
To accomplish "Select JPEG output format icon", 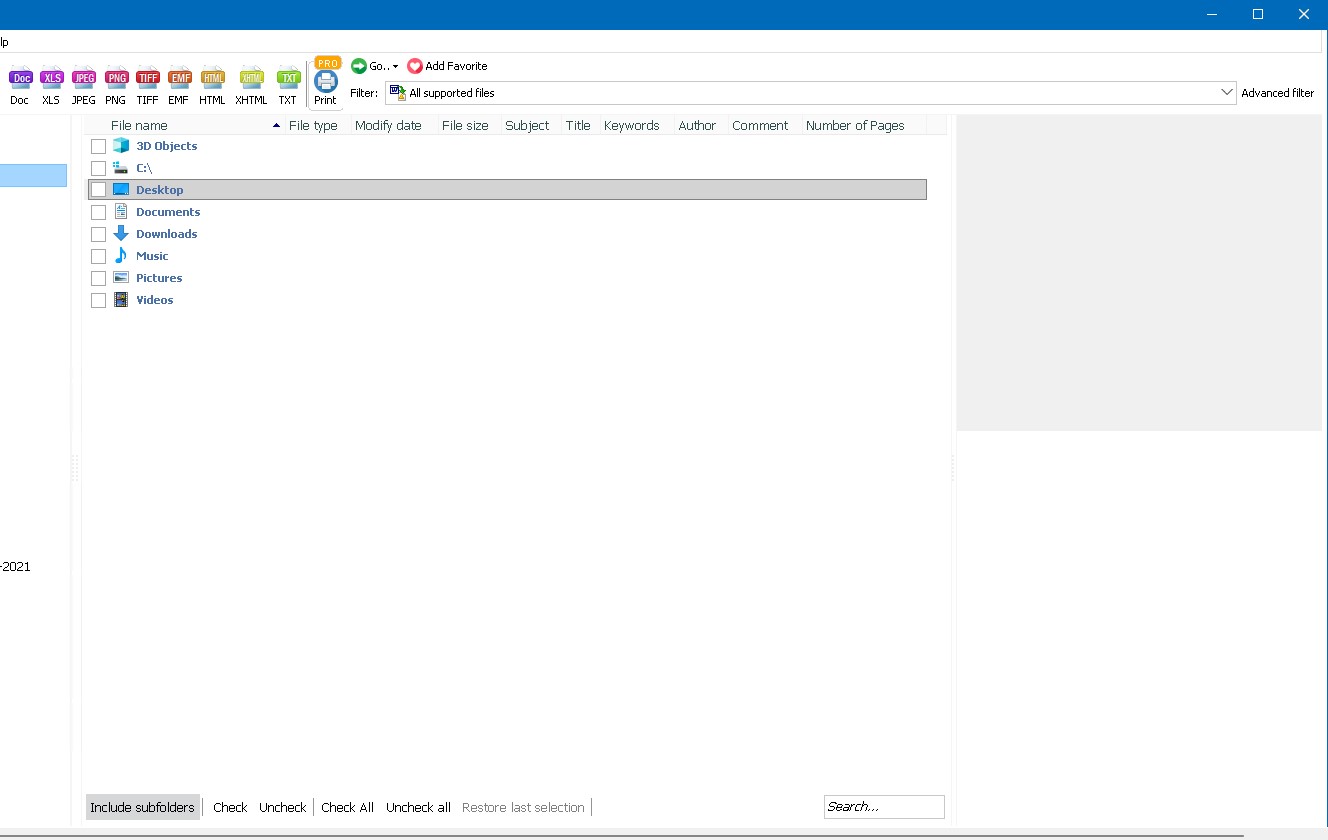I will [x=84, y=78].
